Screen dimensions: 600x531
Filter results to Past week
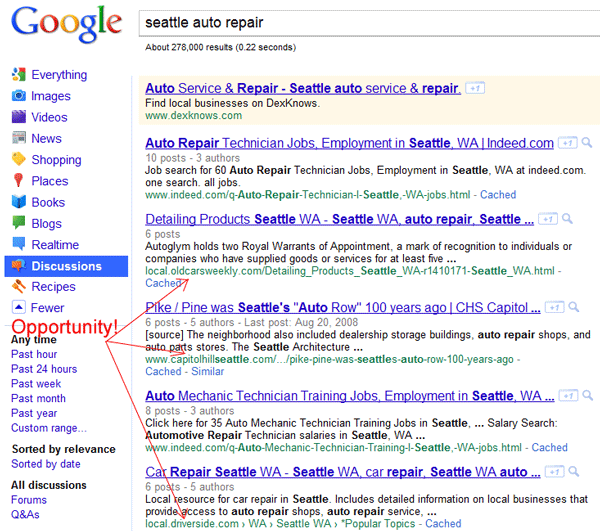pos(36,384)
